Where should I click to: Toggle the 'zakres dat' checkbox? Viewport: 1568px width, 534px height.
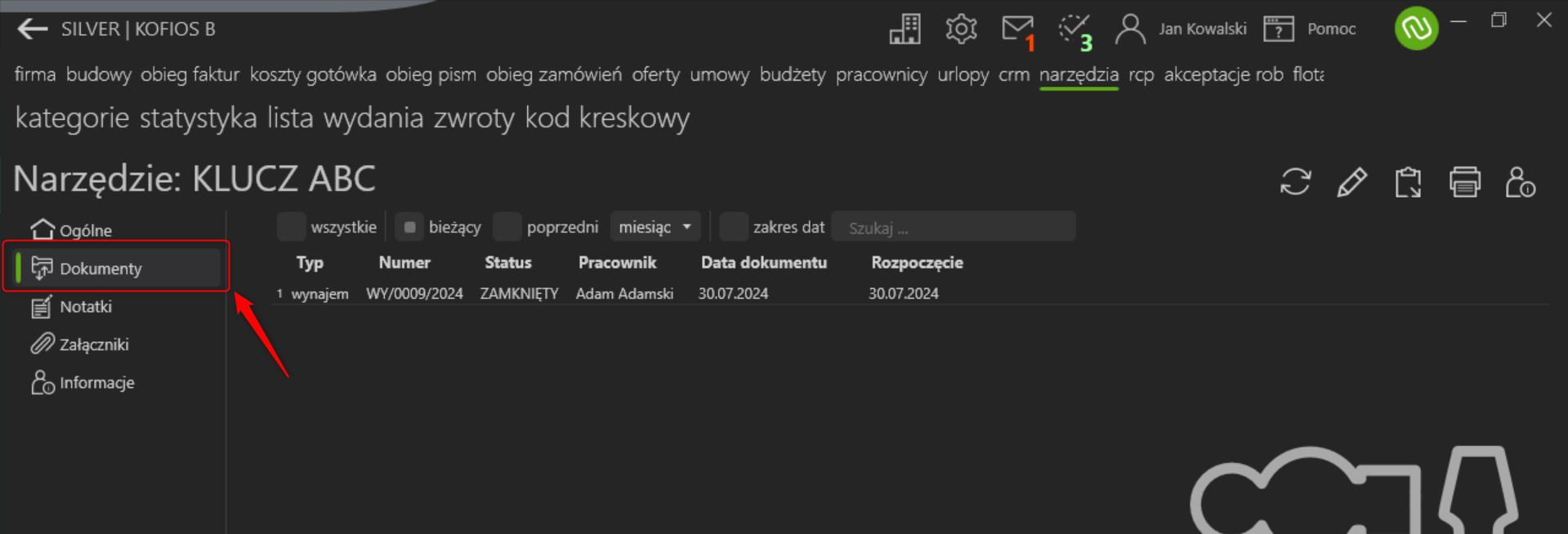click(x=734, y=227)
